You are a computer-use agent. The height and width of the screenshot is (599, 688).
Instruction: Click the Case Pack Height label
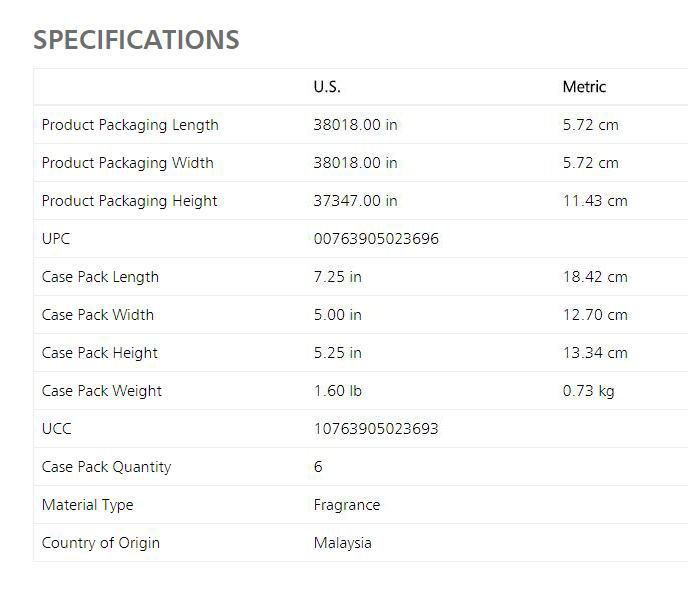click(100, 353)
